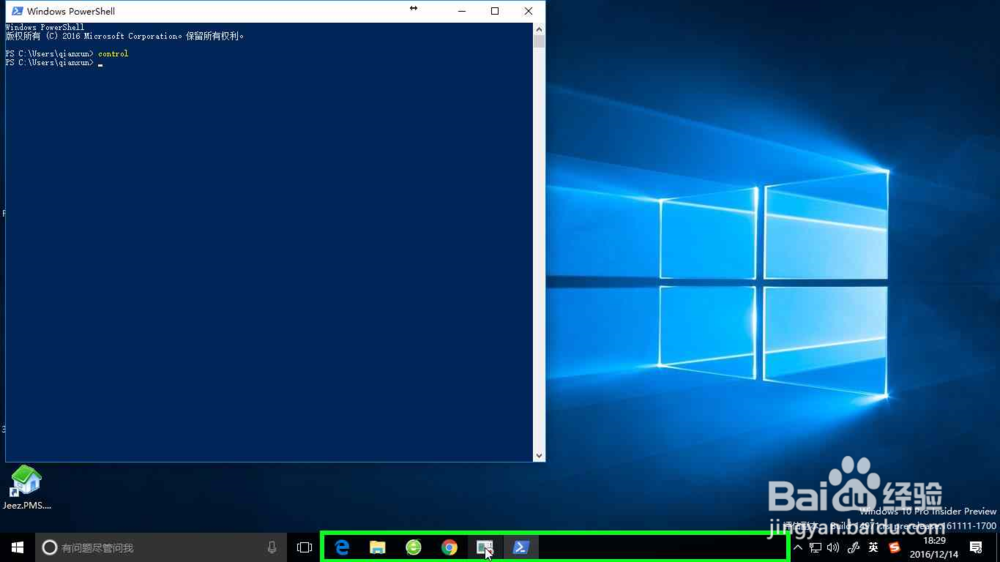The height and width of the screenshot is (562, 1000).
Task: Click the 'Windows PowerShell' title text
Action: point(71,11)
